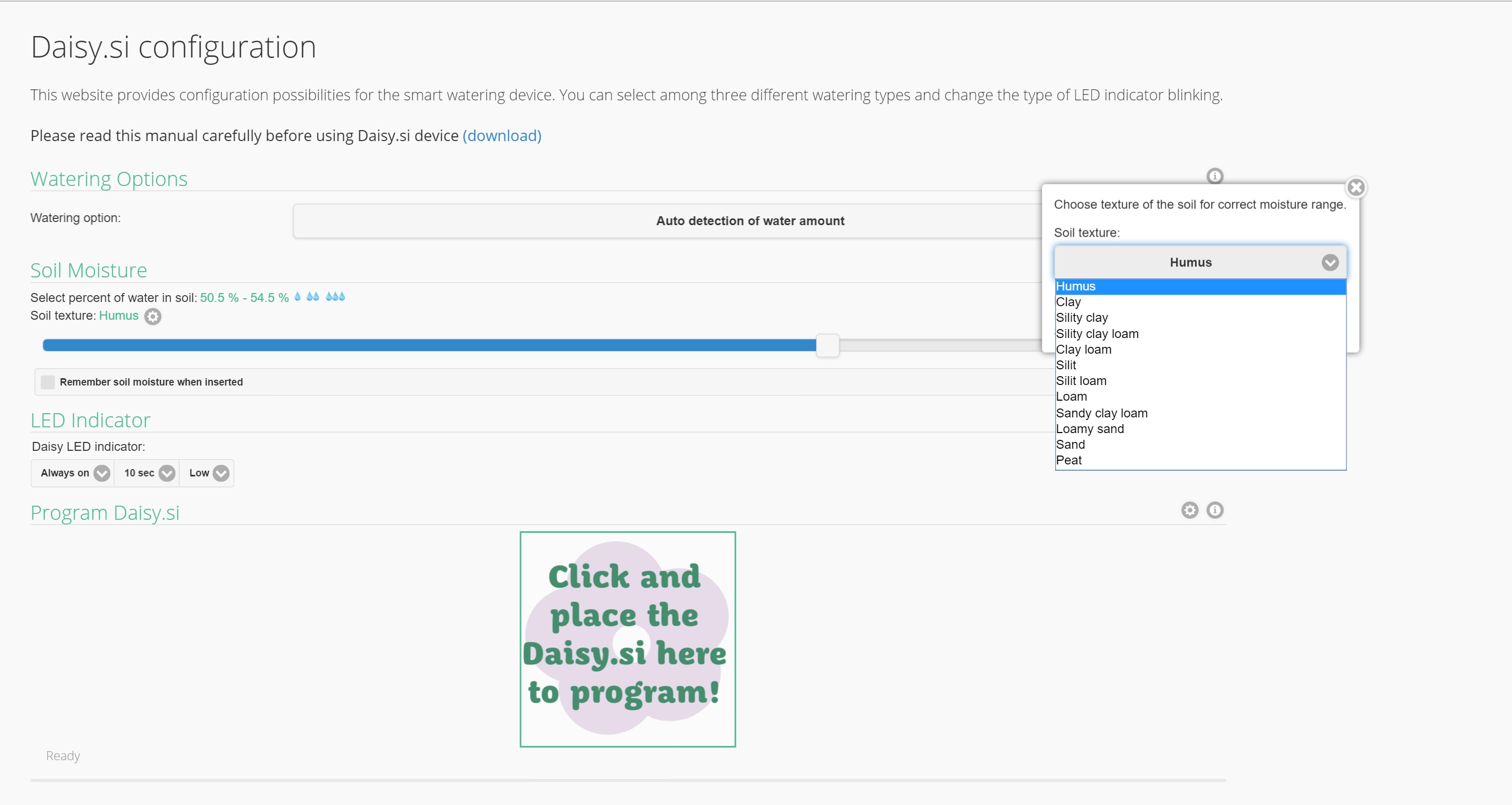Click triple water drop moisture icon
The width and height of the screenshot is (1512, 805).
(x=335, y=297)
